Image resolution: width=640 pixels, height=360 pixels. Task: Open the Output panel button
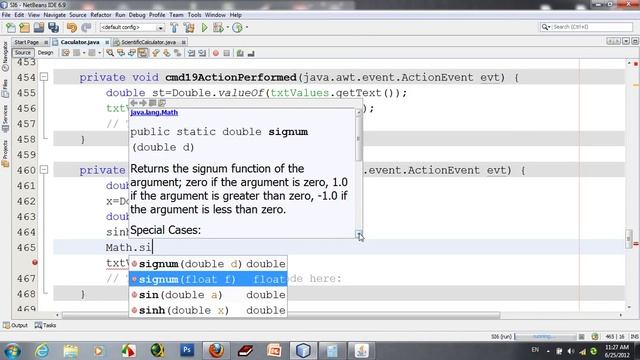point(15,325)
